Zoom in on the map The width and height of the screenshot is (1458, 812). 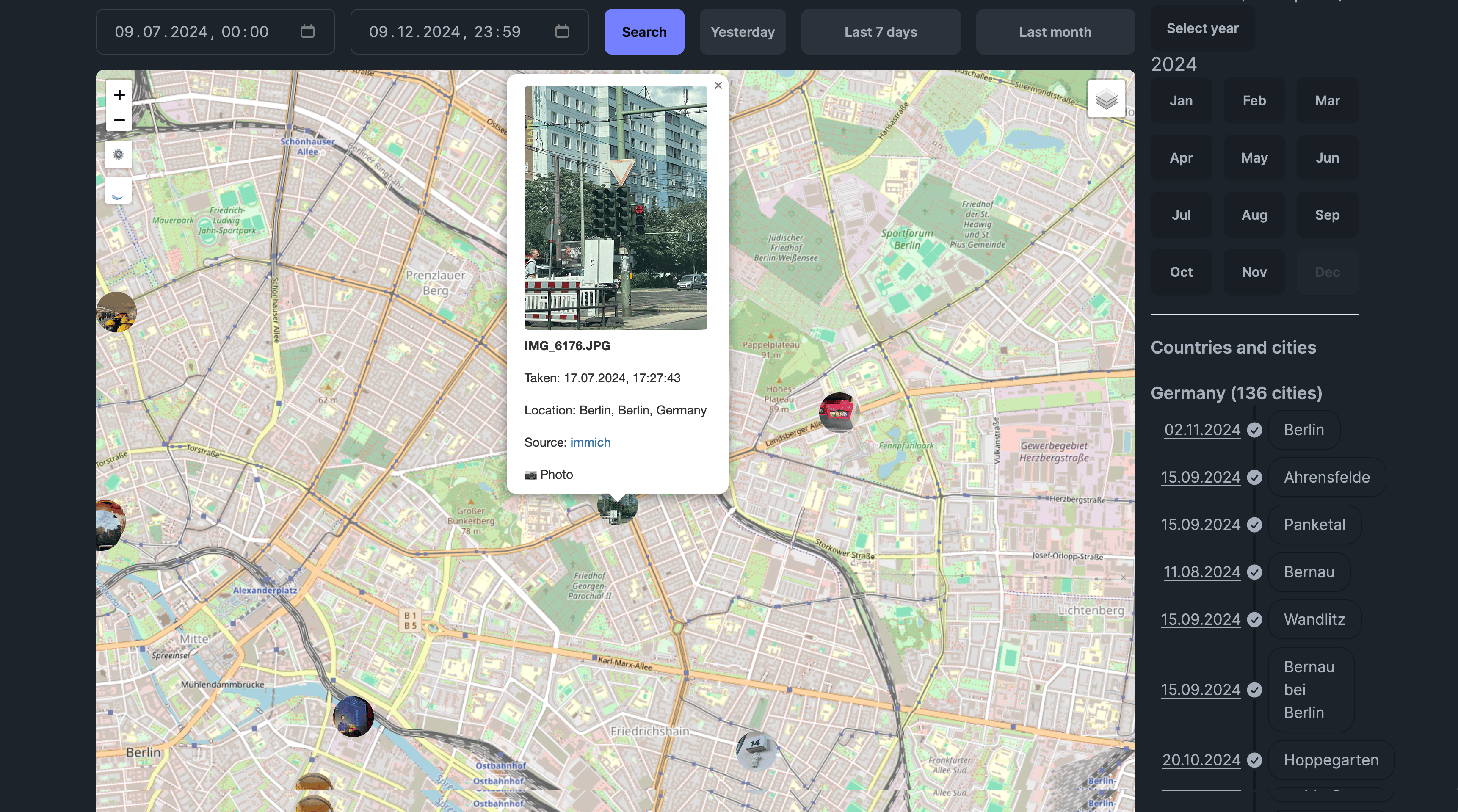pos(119,94)
